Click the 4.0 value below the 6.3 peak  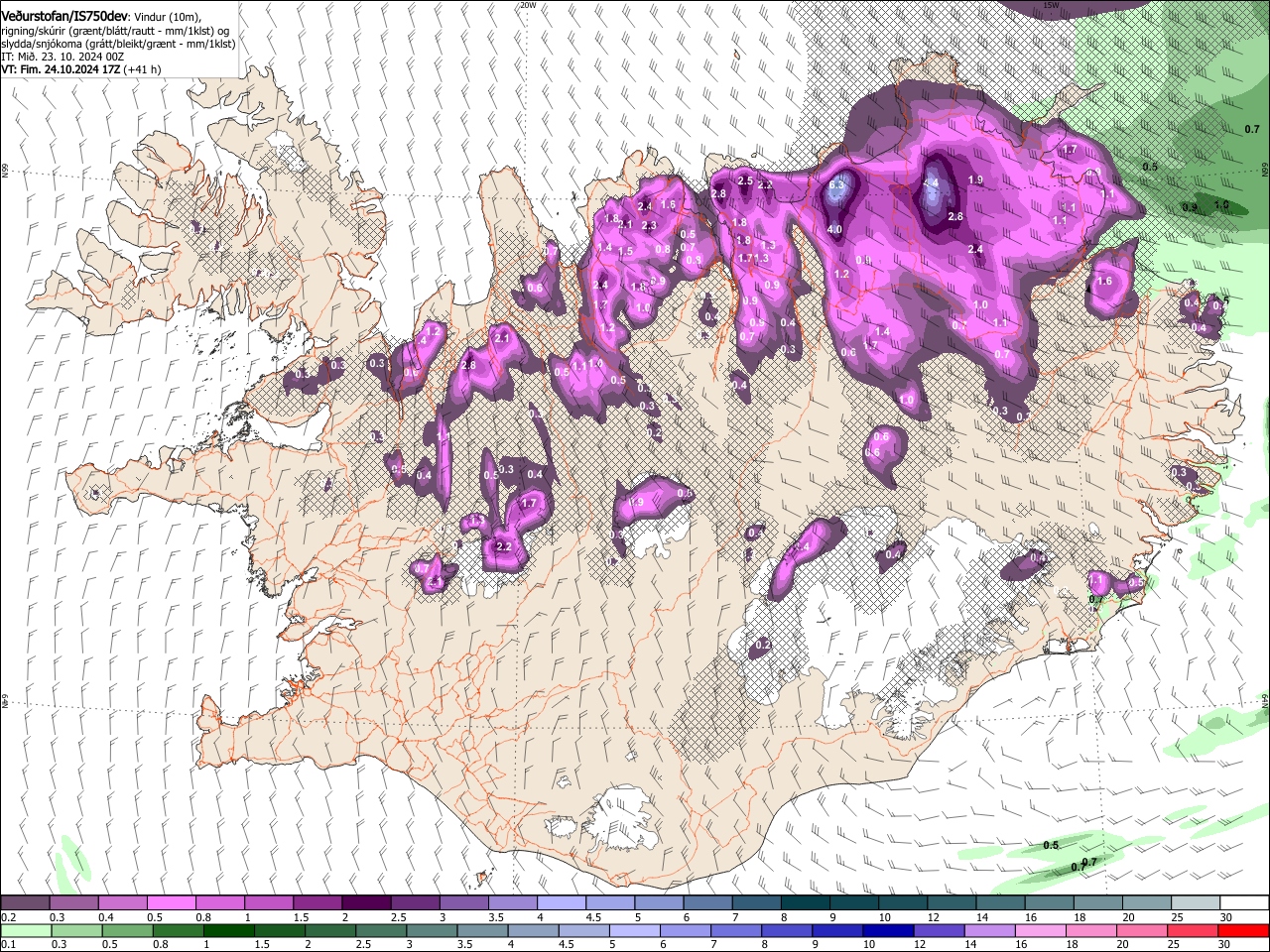click(834, 229)
